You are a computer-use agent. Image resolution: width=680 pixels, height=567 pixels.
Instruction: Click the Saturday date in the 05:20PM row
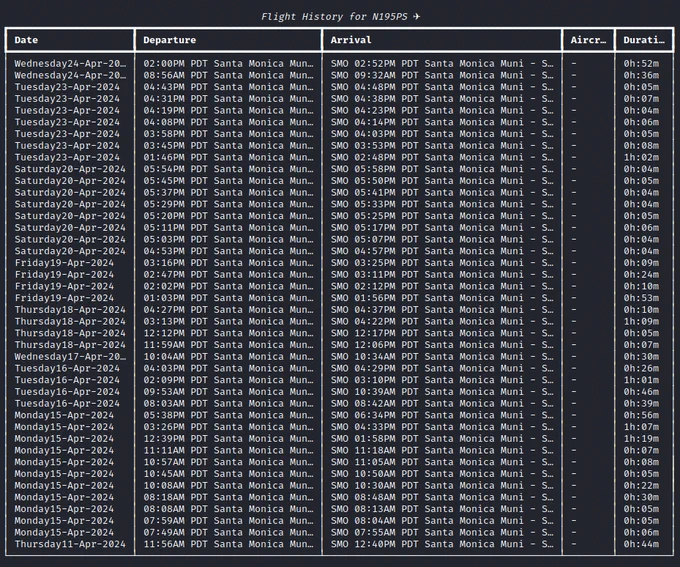click(x=70, y=216)
